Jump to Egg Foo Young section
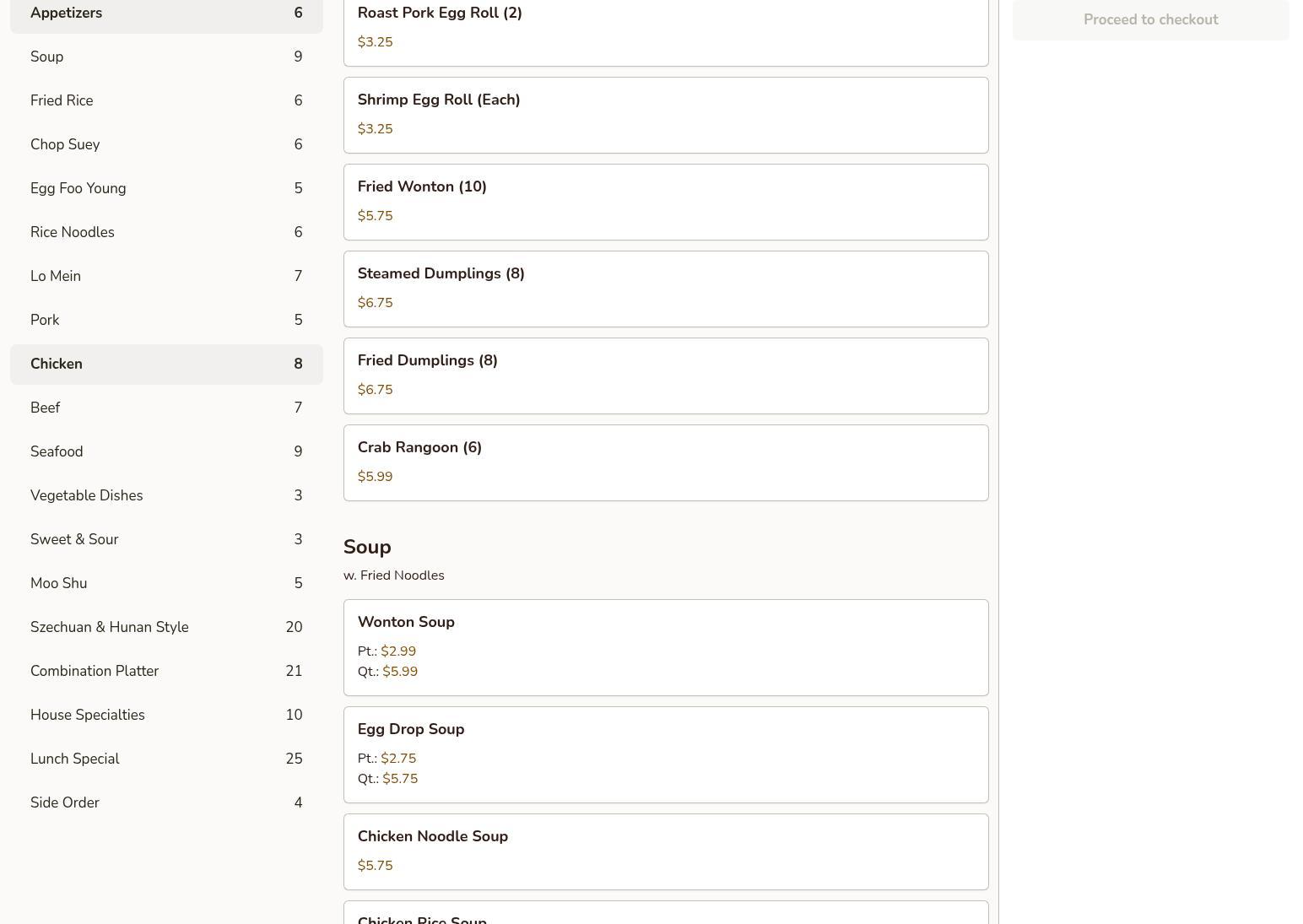 click(x=166, y=188)
